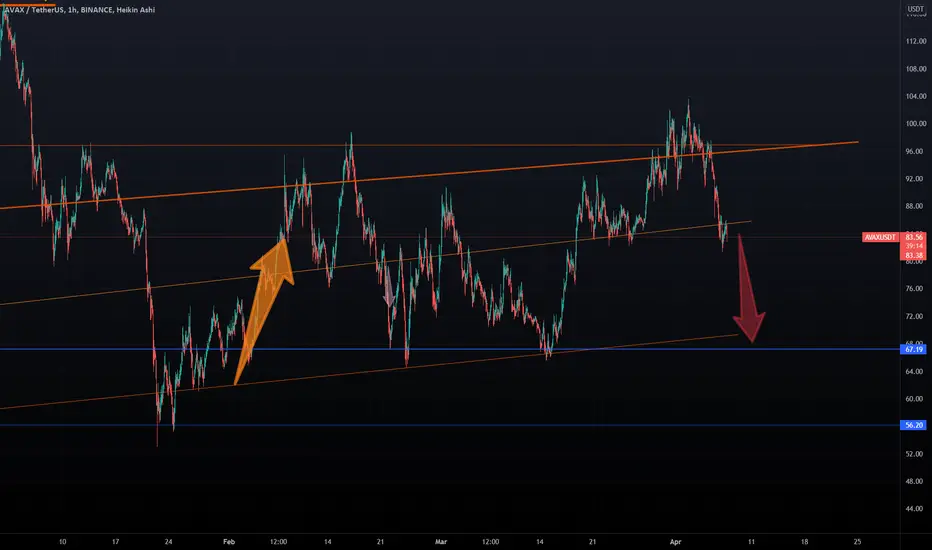Click the 44.00 price axis label
Image resolution: width=932 pixels, height=550 pixels.
click(914, 509)
